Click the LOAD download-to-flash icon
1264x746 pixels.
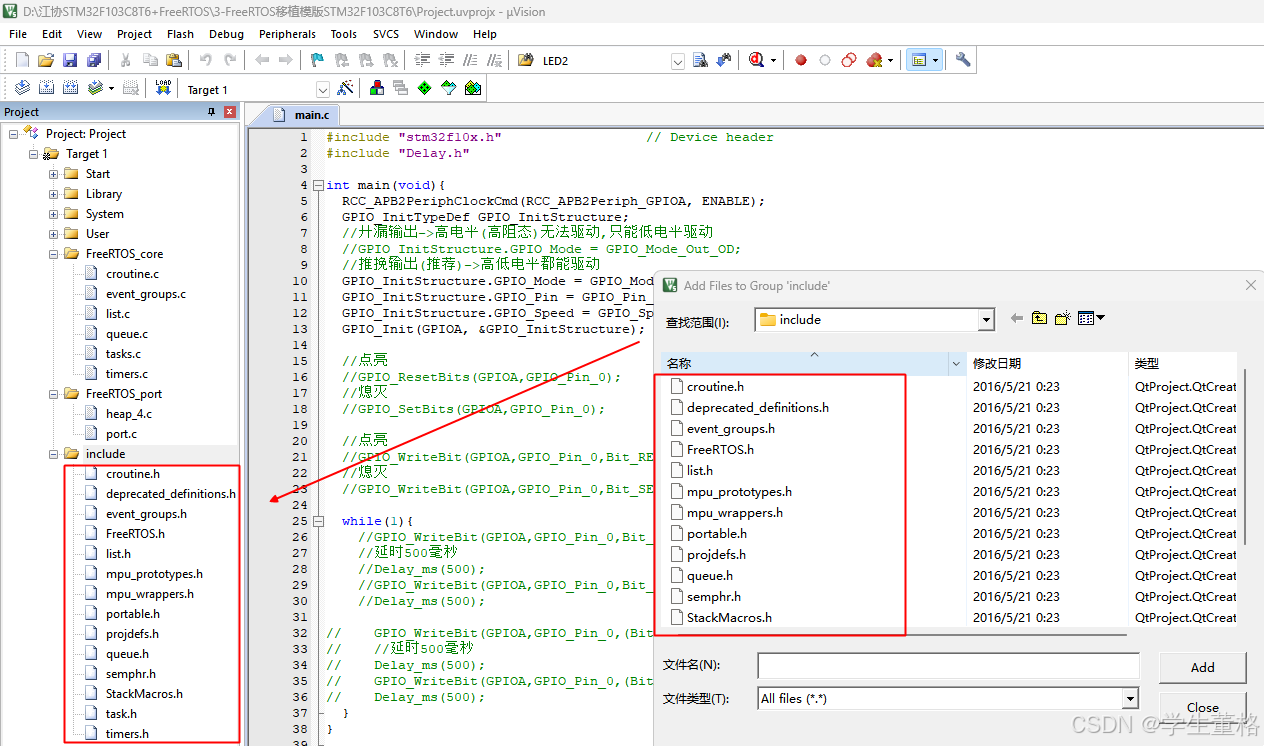163,88
